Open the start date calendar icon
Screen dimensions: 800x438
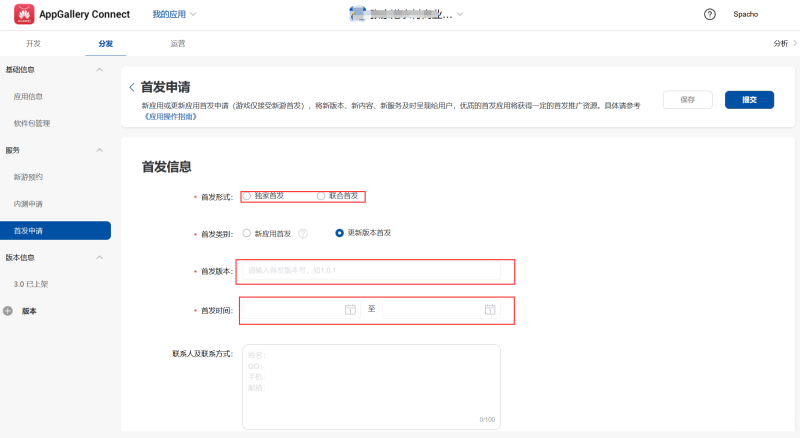coord(350,309)
